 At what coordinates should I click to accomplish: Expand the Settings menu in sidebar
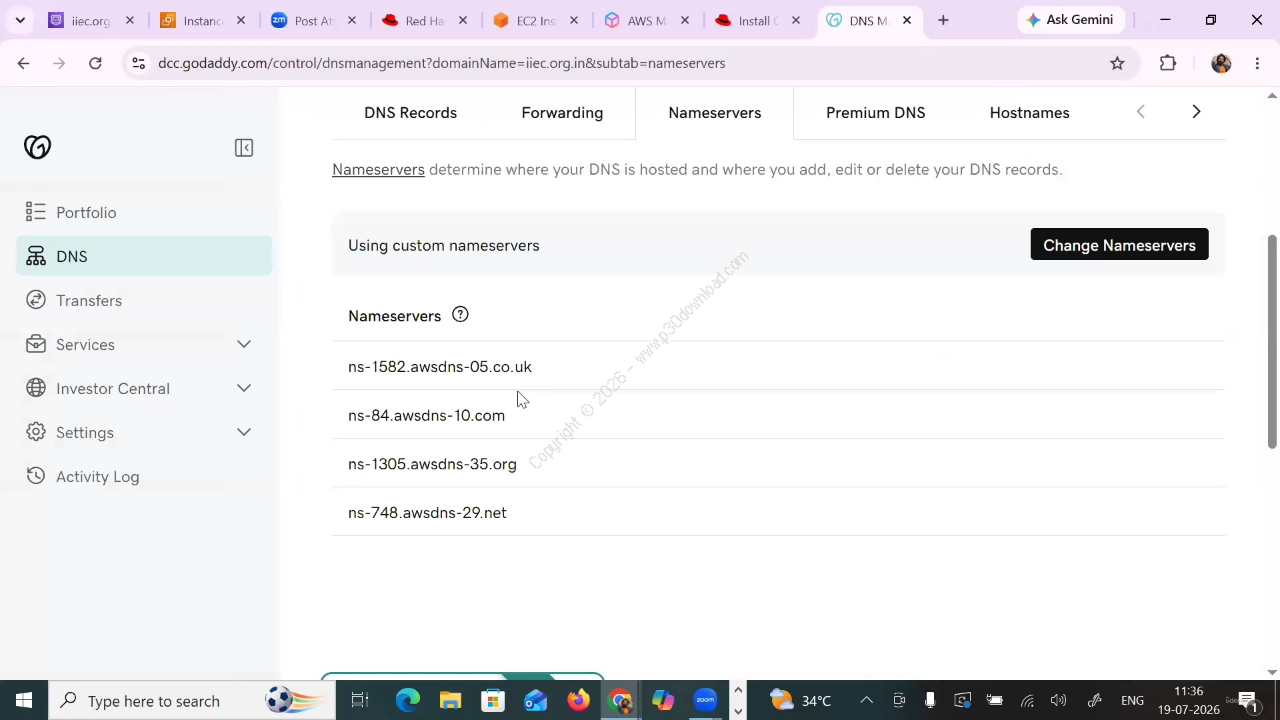[144, 432]
